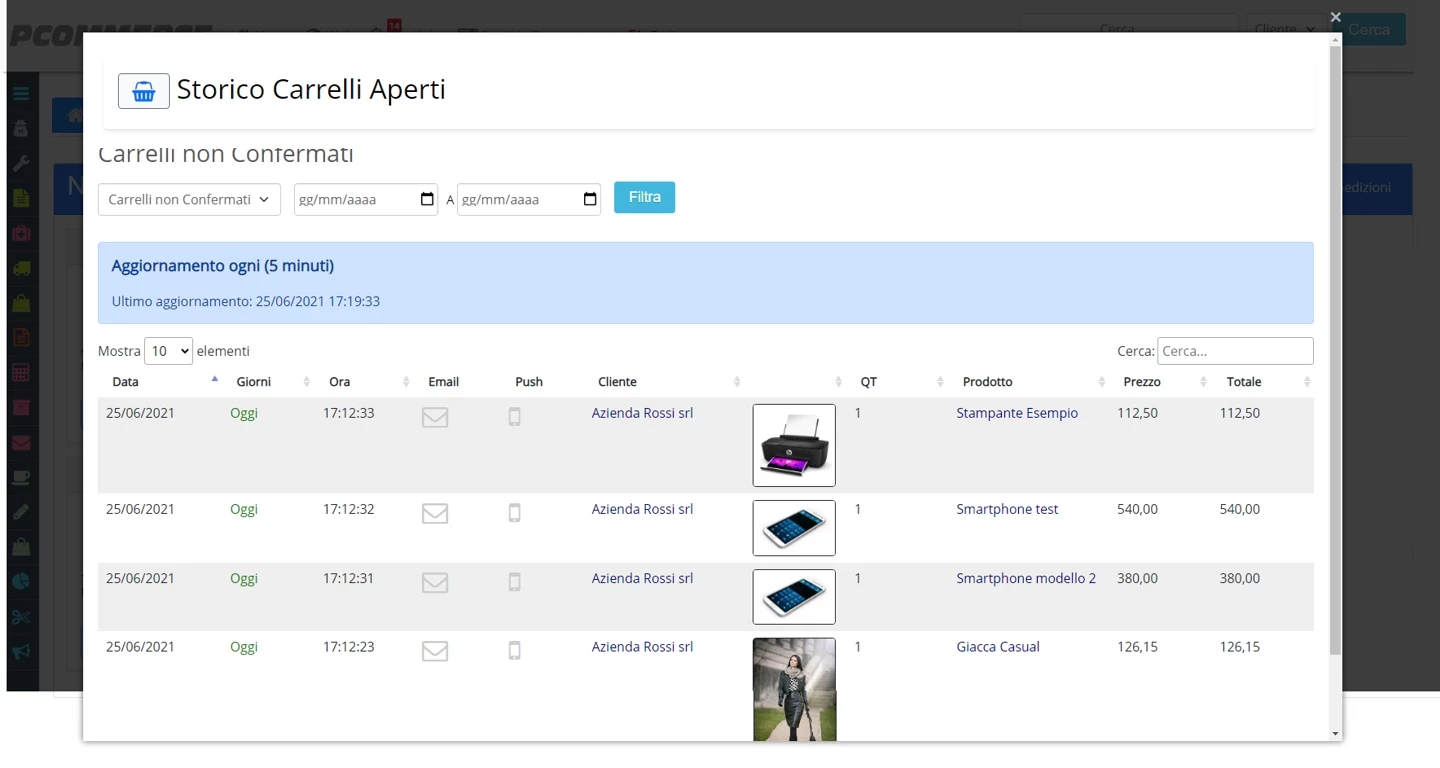
Task: Open the Smartphone modello 2 product link
Action: coord(1026,578)
